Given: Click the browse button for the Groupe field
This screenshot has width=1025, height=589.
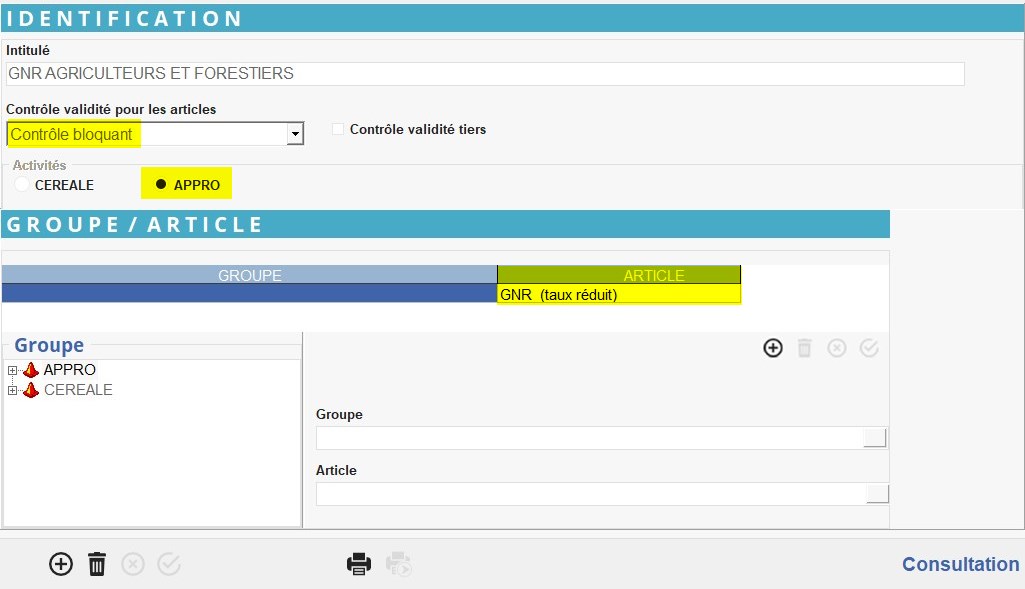Looking at the screenshot, I should point(875,438).
